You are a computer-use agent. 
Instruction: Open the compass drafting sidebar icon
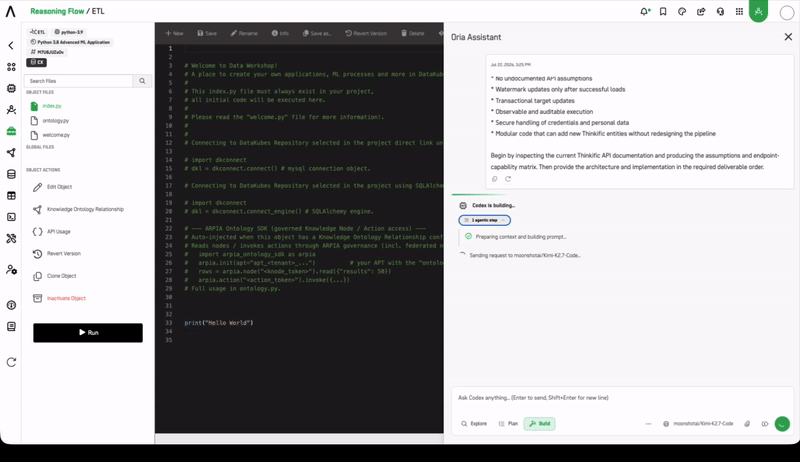click(x=11, y=110)
